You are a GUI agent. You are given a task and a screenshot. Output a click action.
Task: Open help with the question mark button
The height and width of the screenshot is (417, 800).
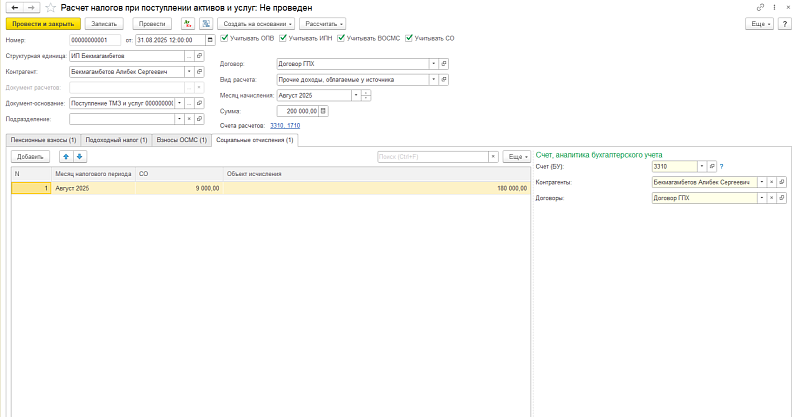[787, 22]
